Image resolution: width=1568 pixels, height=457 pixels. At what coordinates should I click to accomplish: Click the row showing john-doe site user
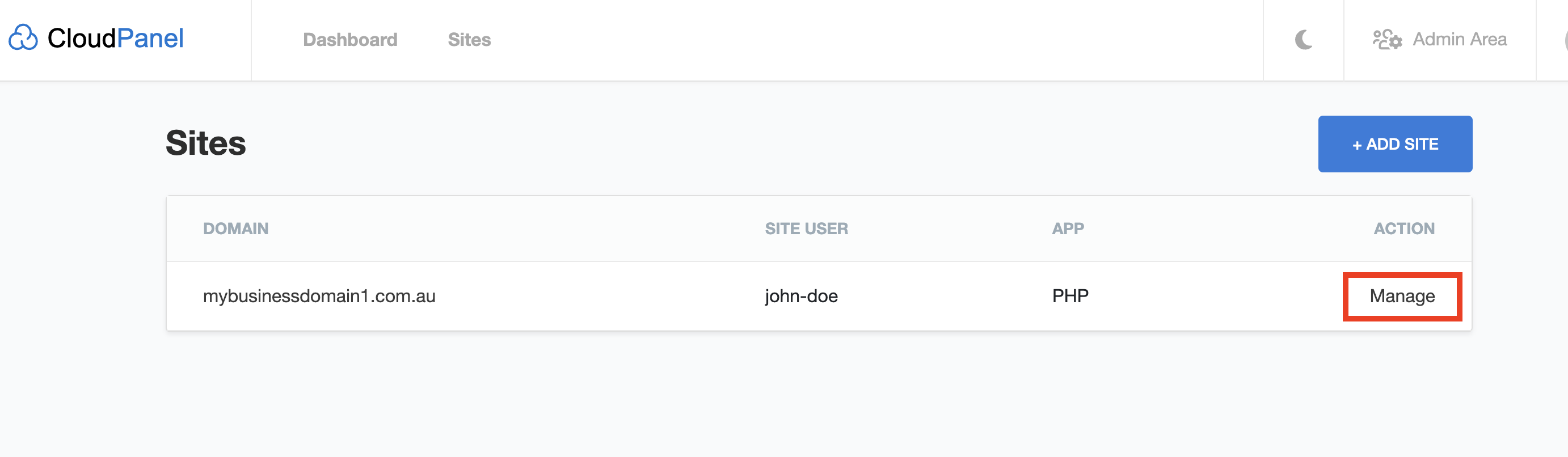coord(801,297)
